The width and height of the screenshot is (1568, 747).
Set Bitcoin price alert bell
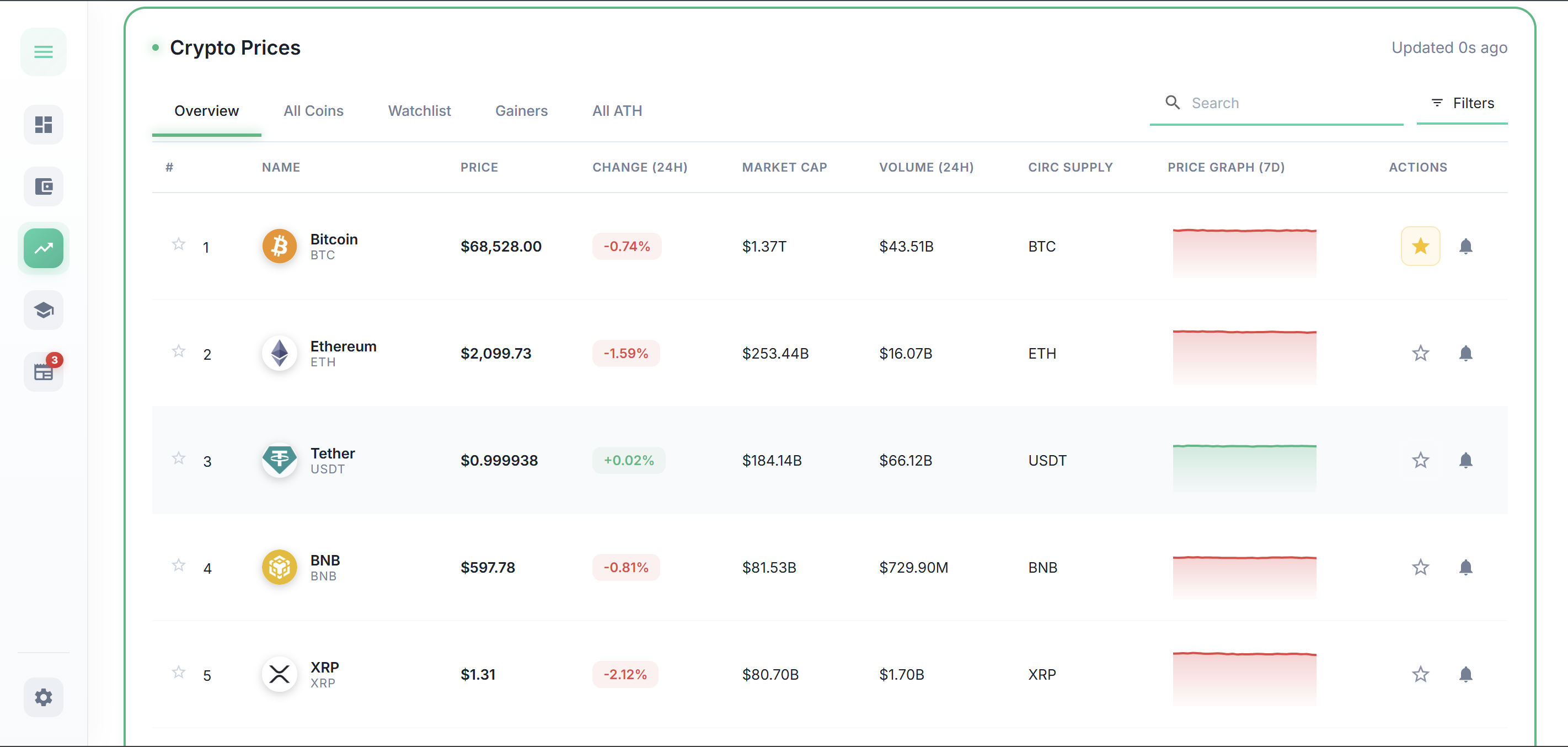click(1465, 246)
